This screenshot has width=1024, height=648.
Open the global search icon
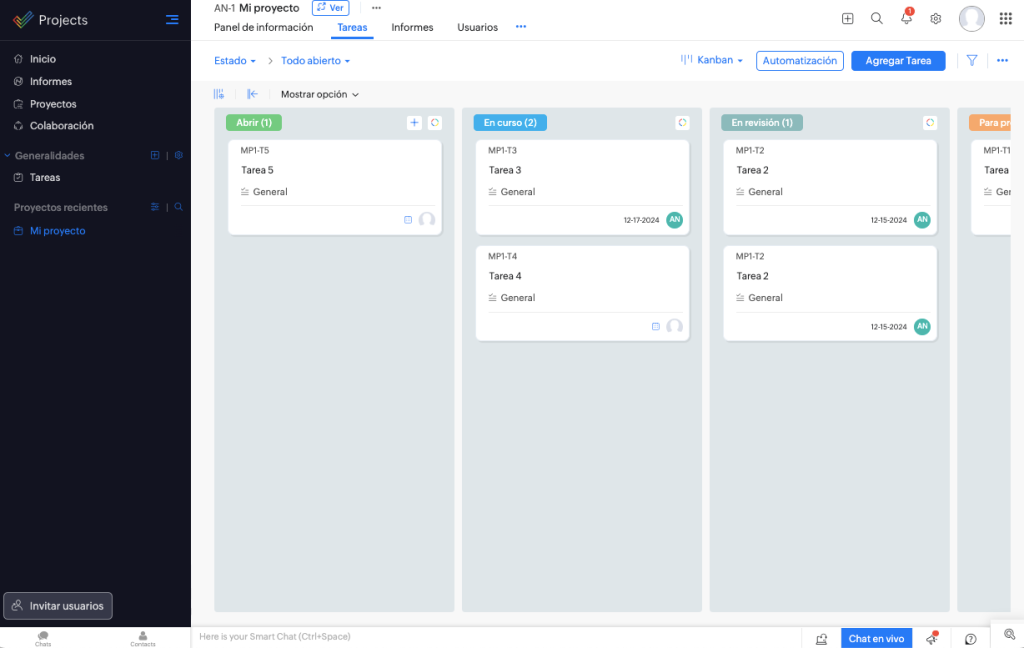click(877, 18)
